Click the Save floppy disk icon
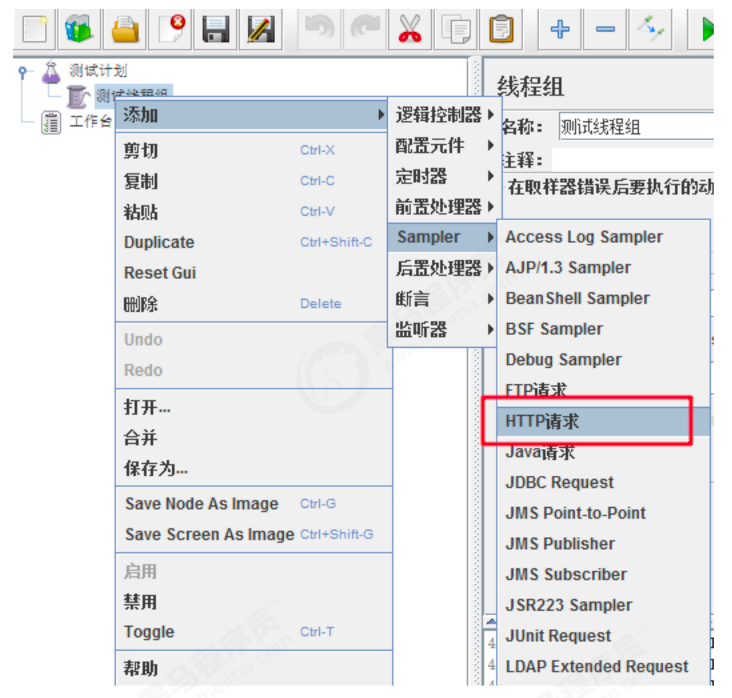The width and height of the screenshot is (732, 698). pos(216,29)
